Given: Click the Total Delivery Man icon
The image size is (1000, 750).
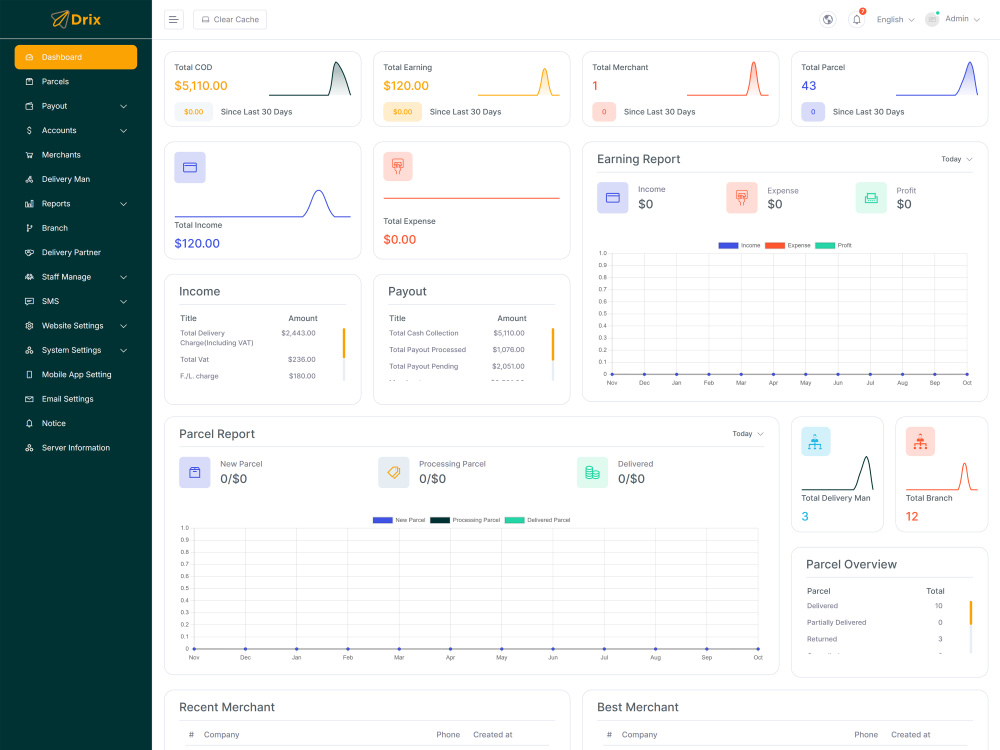Looking at the screenshot, I should click(816, 441).
